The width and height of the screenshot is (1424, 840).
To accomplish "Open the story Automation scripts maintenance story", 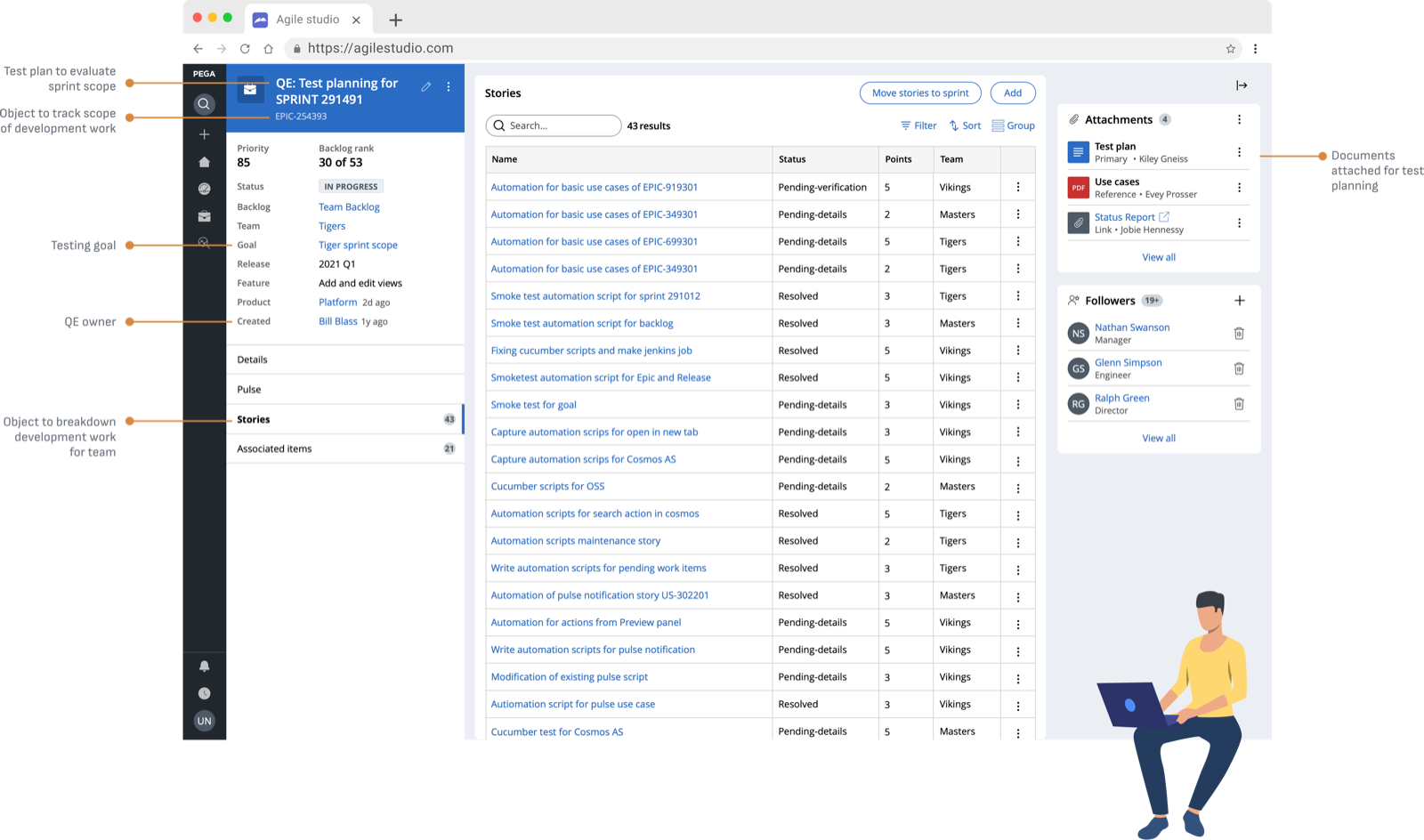I will point(576,541).
